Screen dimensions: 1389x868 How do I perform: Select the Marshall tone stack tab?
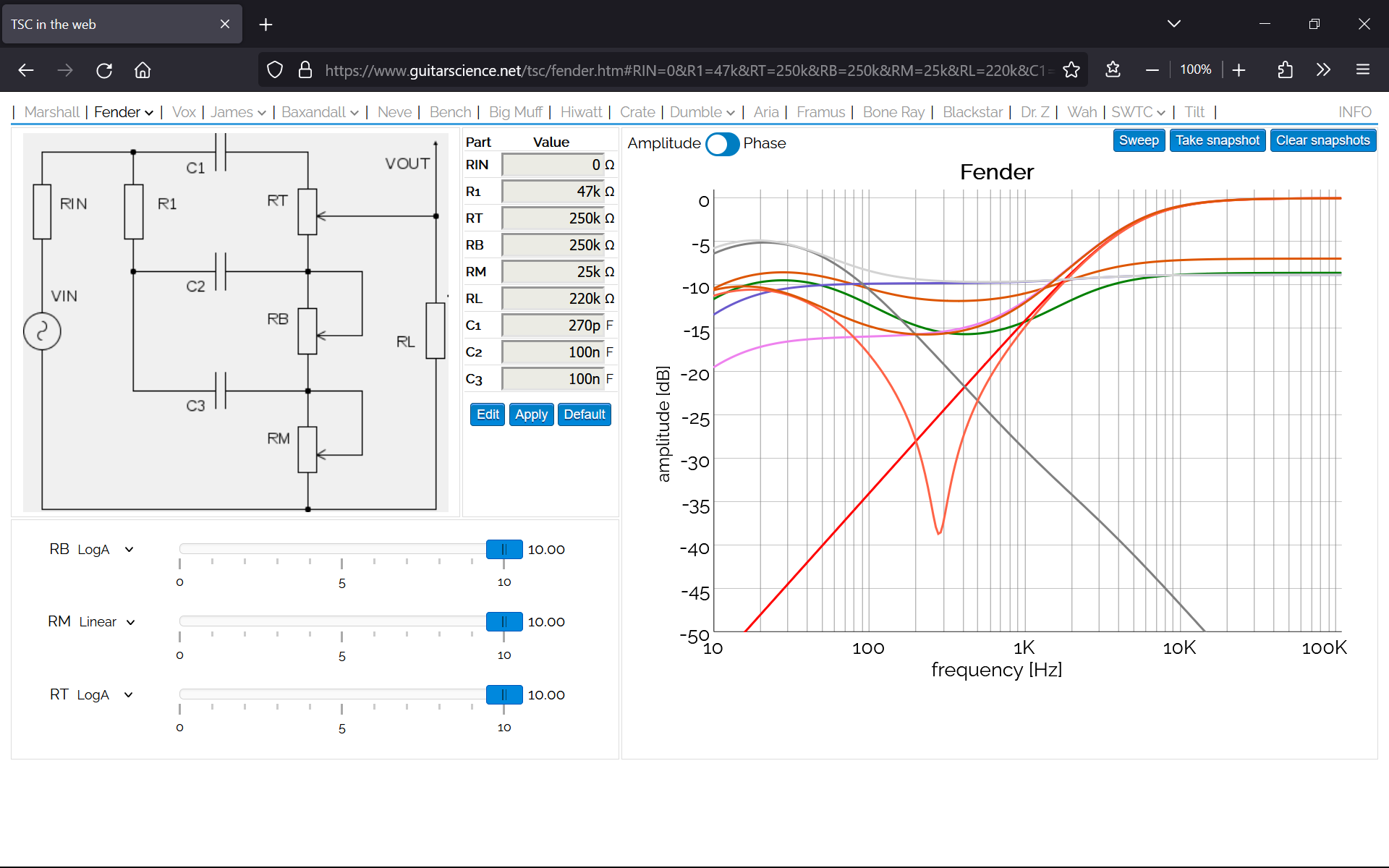tap(51, 112)
